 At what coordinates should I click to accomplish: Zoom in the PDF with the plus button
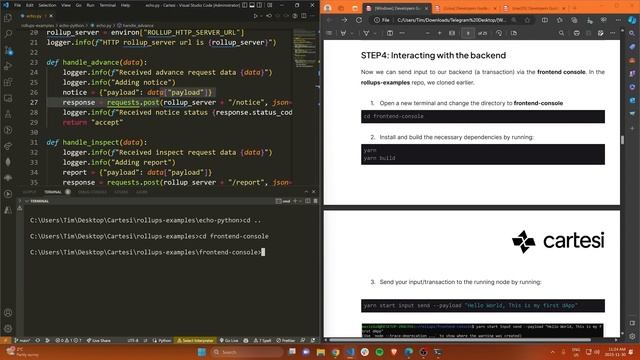(x=440, y=33)
